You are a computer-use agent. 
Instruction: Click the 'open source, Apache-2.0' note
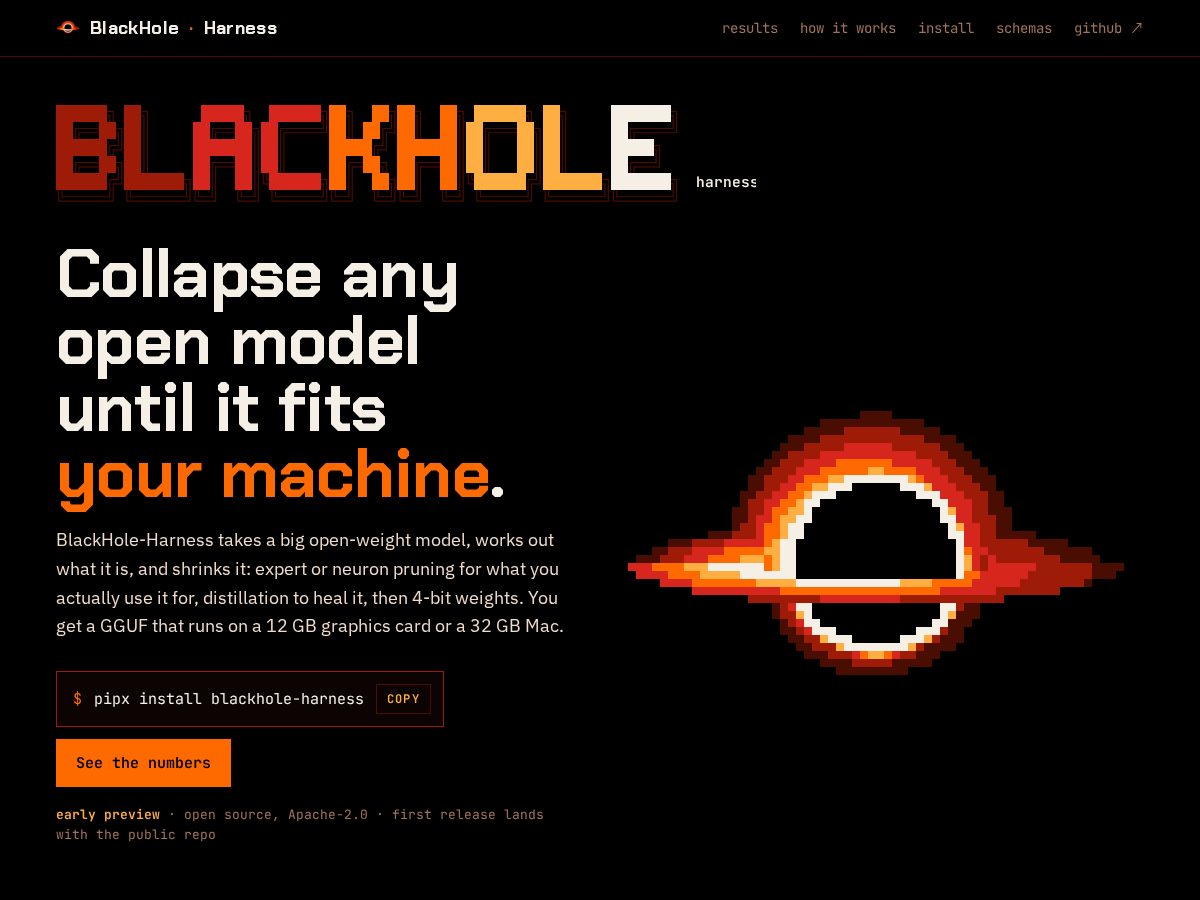pyautogui.click(x=276, y=815)
